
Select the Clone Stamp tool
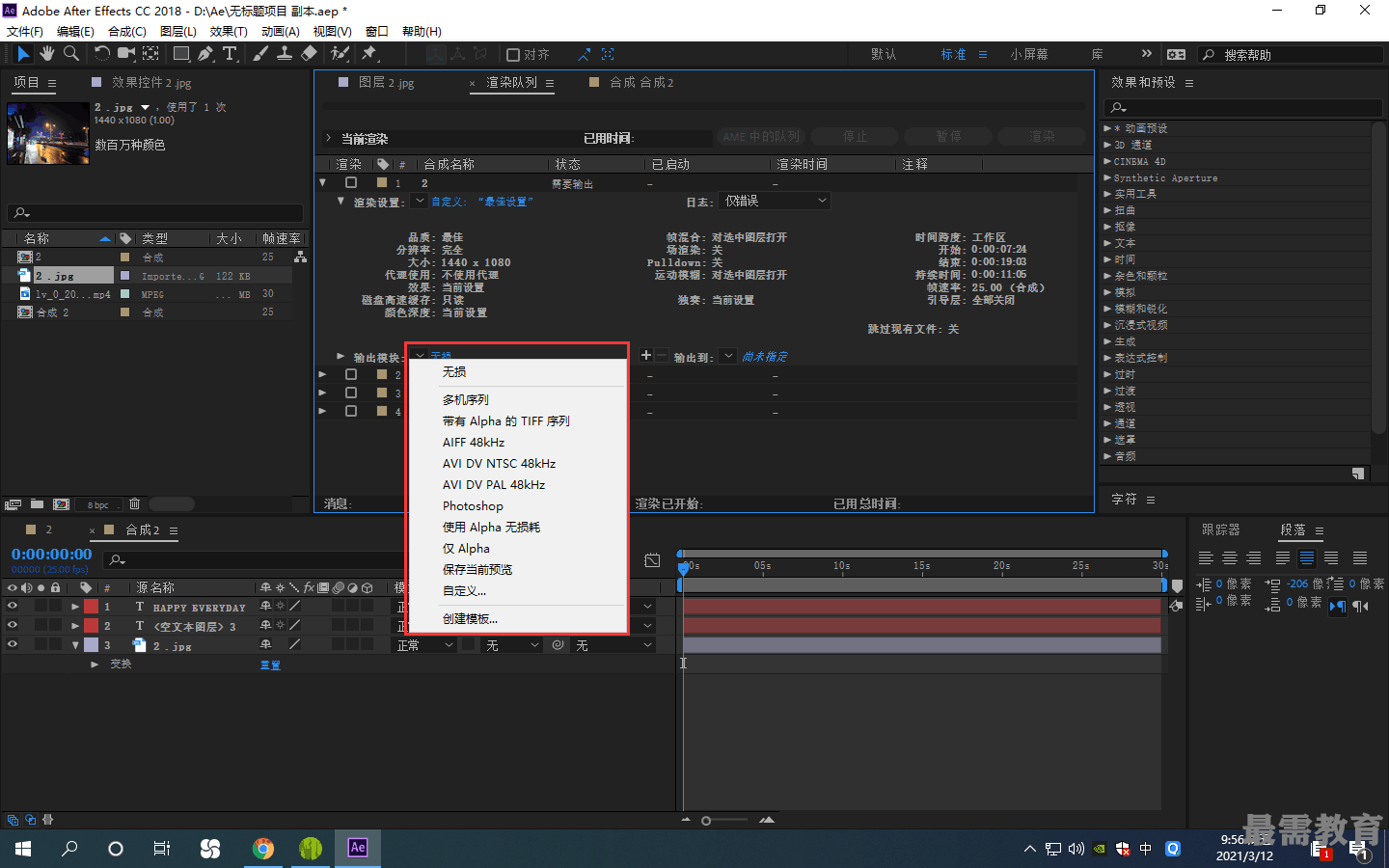[285, 54]
